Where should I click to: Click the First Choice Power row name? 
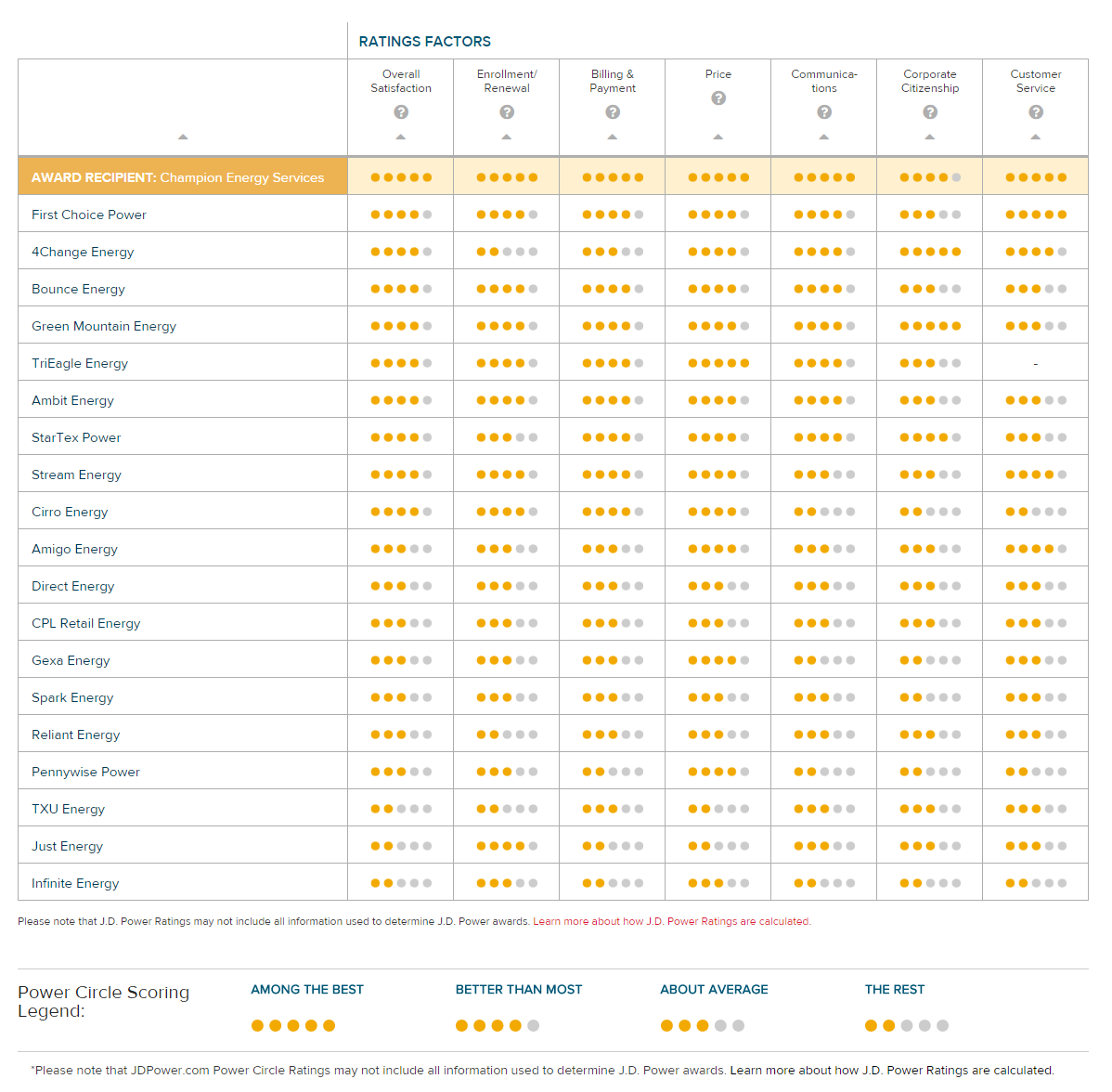(89, 214)
